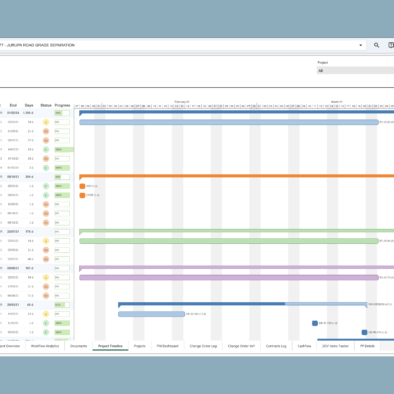Sort by the End column header
The image size is (394, 394).
point(13,105)
